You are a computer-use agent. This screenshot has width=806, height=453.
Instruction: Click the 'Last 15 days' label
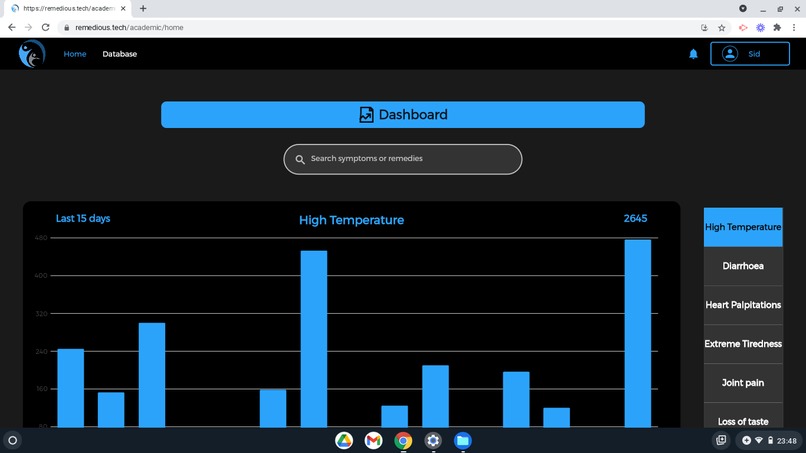coord(83,219)
